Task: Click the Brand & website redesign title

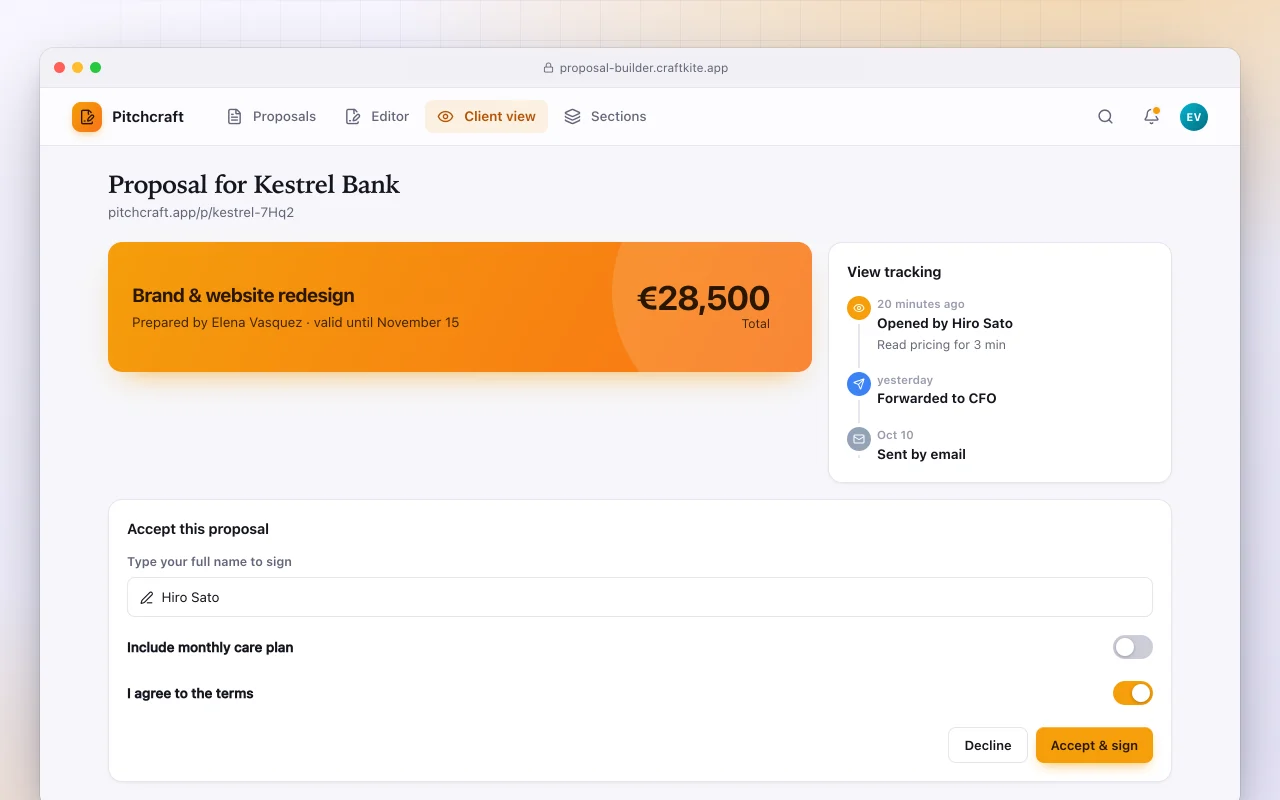Action: tap(243, 295)
